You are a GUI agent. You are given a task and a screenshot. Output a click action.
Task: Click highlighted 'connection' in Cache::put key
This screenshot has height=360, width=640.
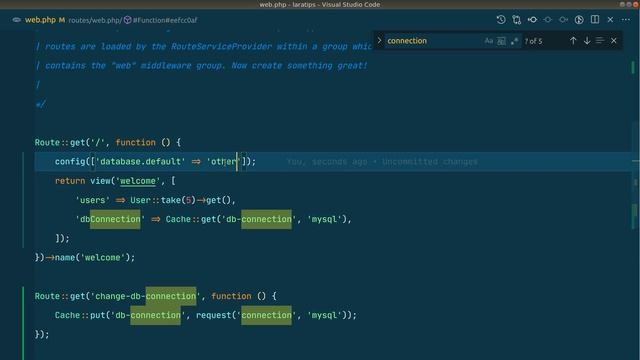click(x=156, y=315)
